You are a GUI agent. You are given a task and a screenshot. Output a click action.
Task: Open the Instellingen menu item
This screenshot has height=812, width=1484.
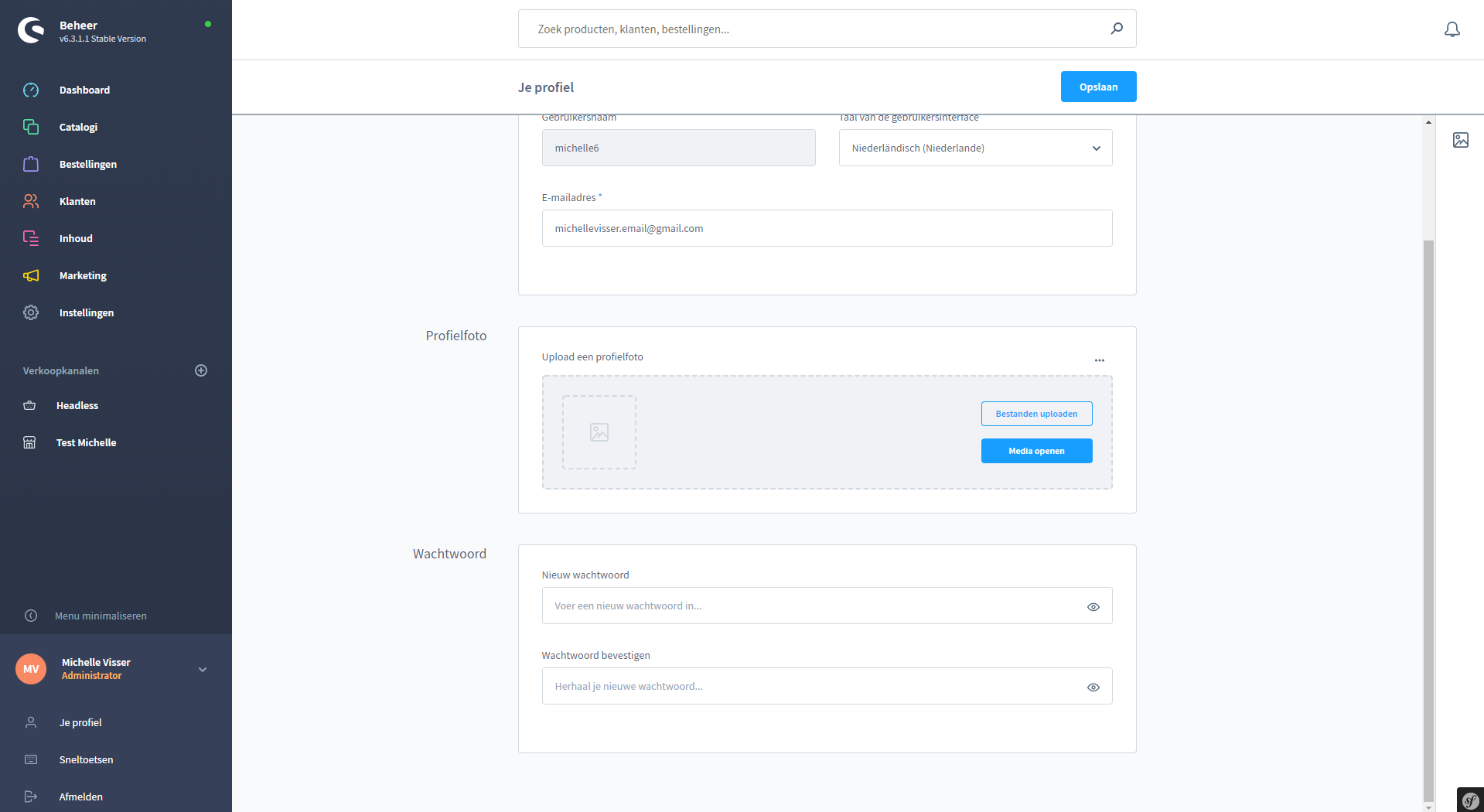[86, 312]
